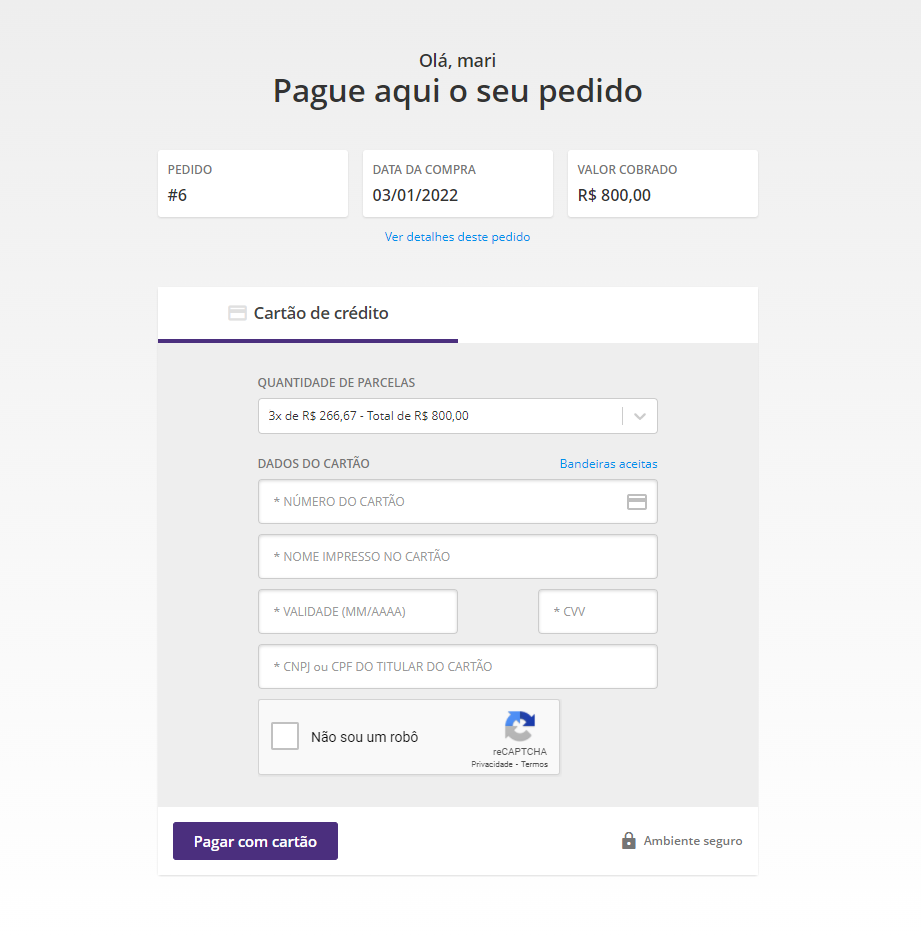Click the Valor cobrado R$ 800,00 card

(663, 183)
